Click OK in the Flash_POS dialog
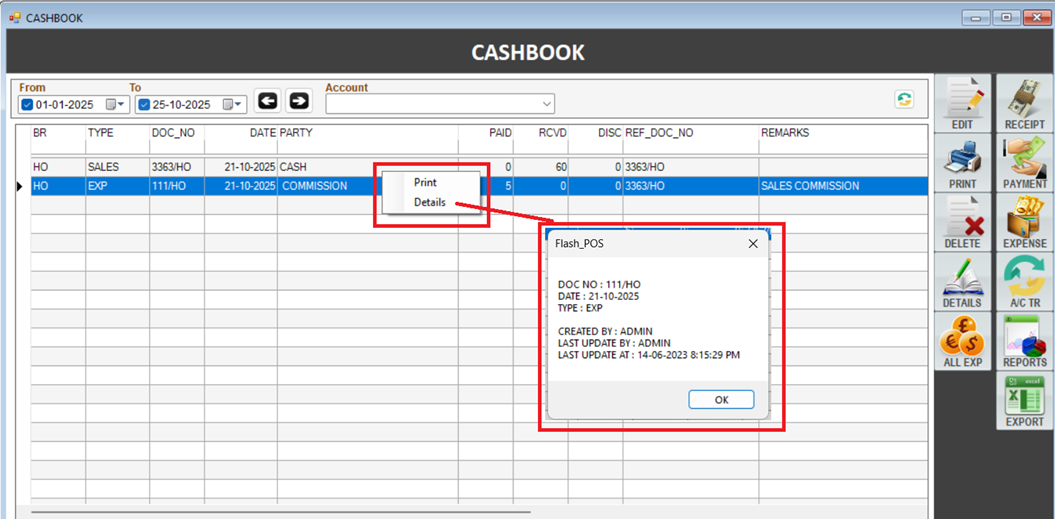Viewport: 1055px width, 519px height. click(721, 399)
